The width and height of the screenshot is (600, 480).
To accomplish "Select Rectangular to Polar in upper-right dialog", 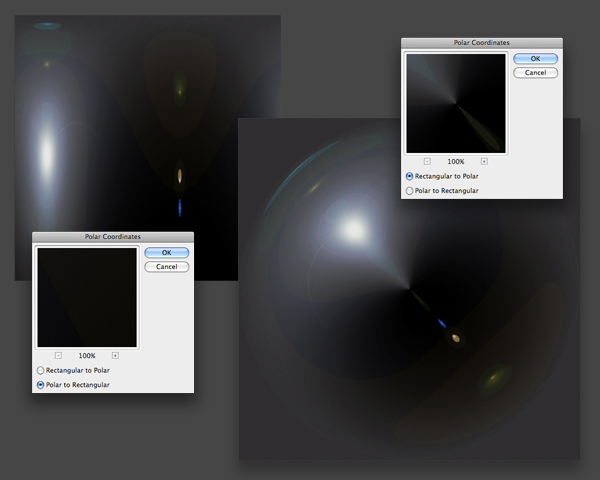I will [x=410, y=176].
